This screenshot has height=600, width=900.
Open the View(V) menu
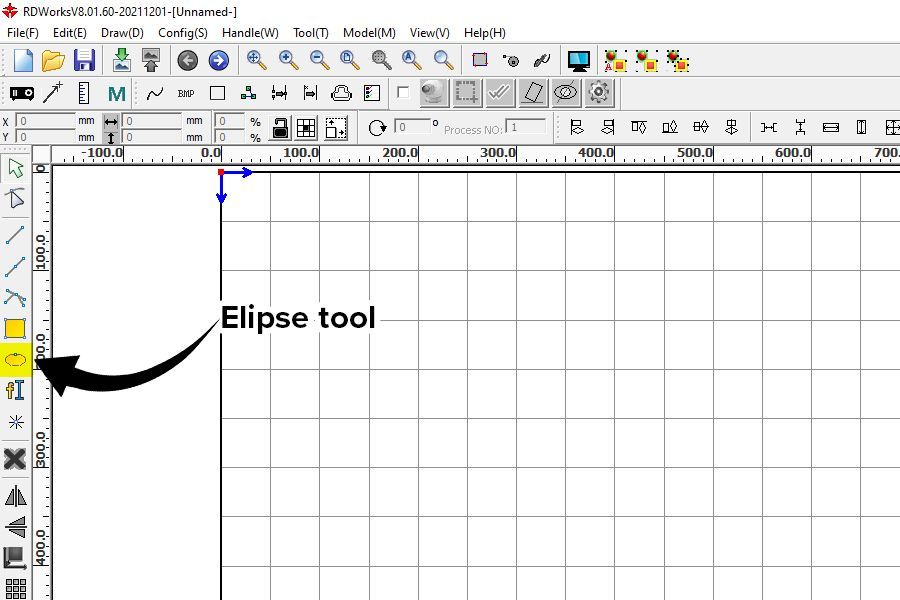(428, 32)
